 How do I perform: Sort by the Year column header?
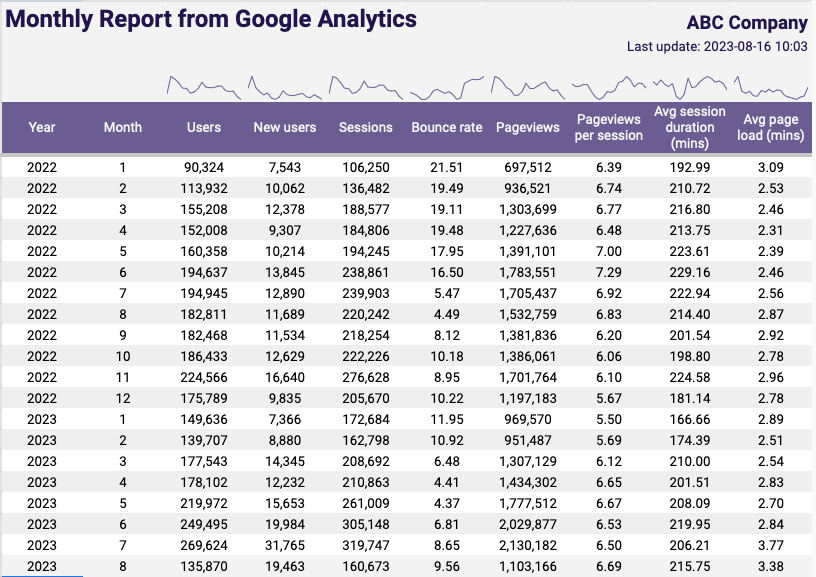(x=42, y=128)
